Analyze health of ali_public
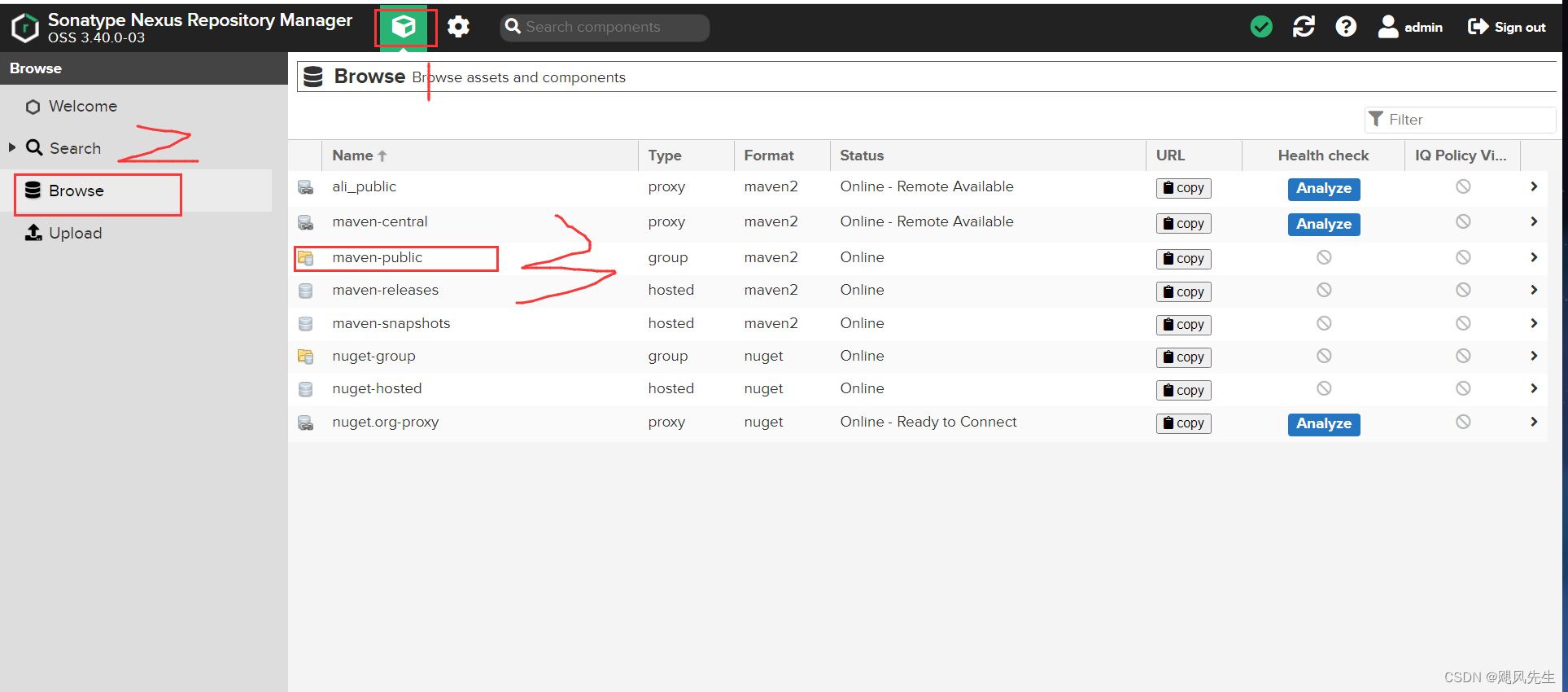 (x=1324, y=189)
